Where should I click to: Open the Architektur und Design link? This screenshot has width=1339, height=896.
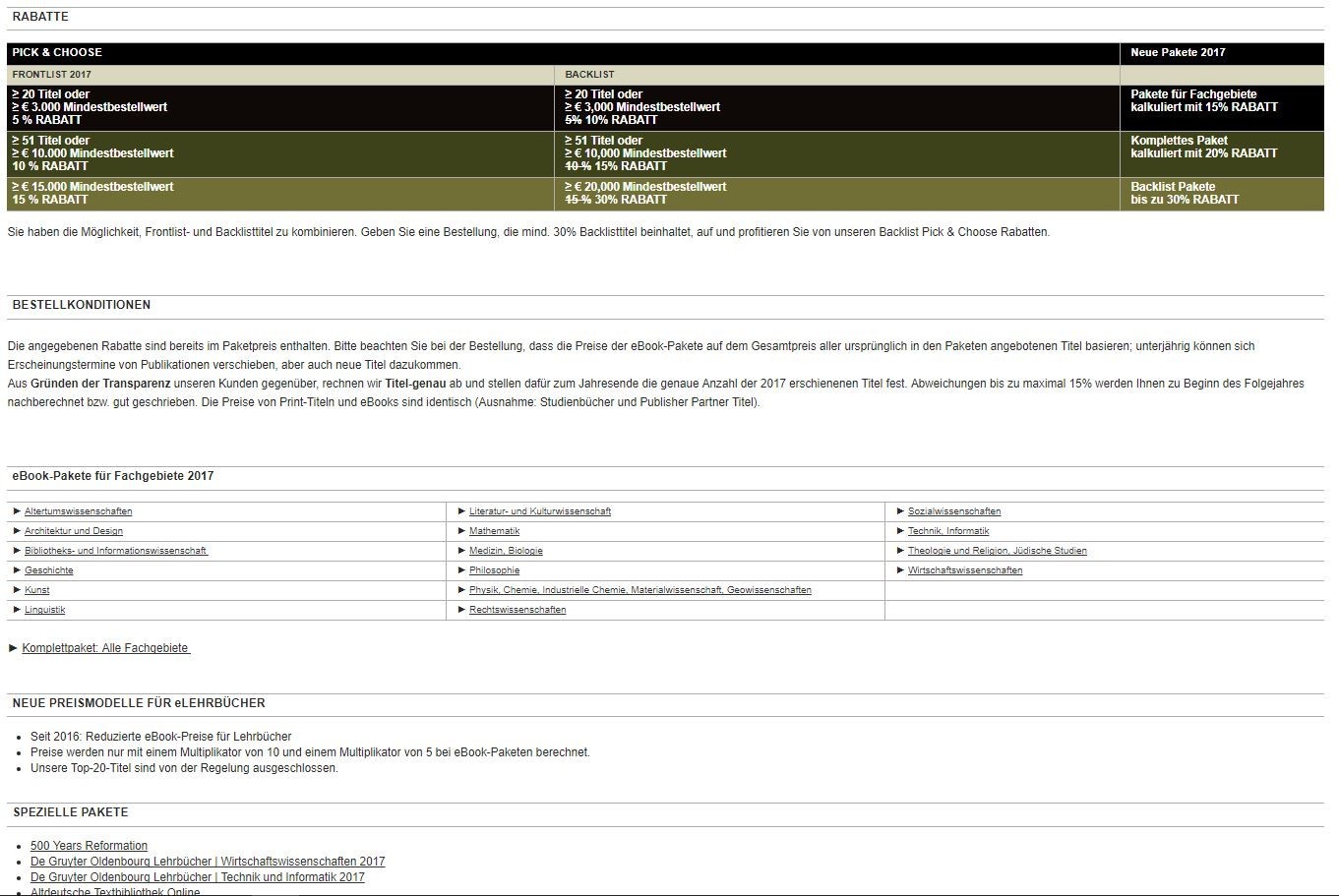click(73, 531)
